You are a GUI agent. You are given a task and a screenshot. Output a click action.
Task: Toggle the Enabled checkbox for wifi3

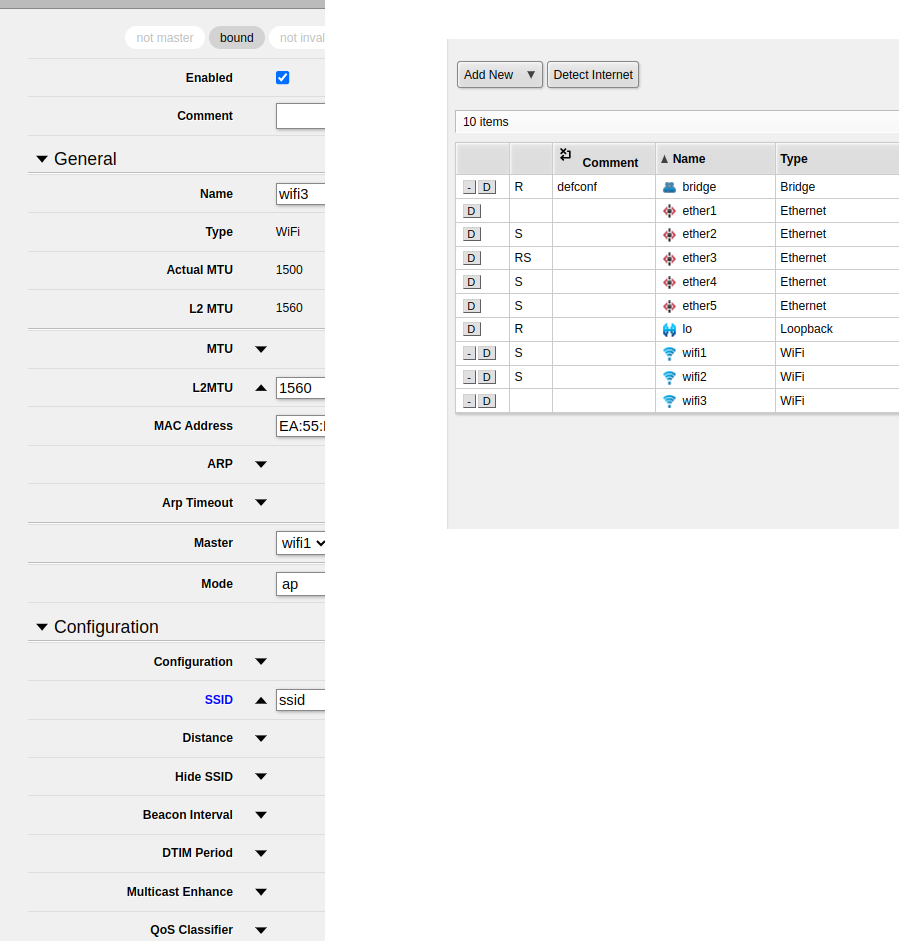282,77
